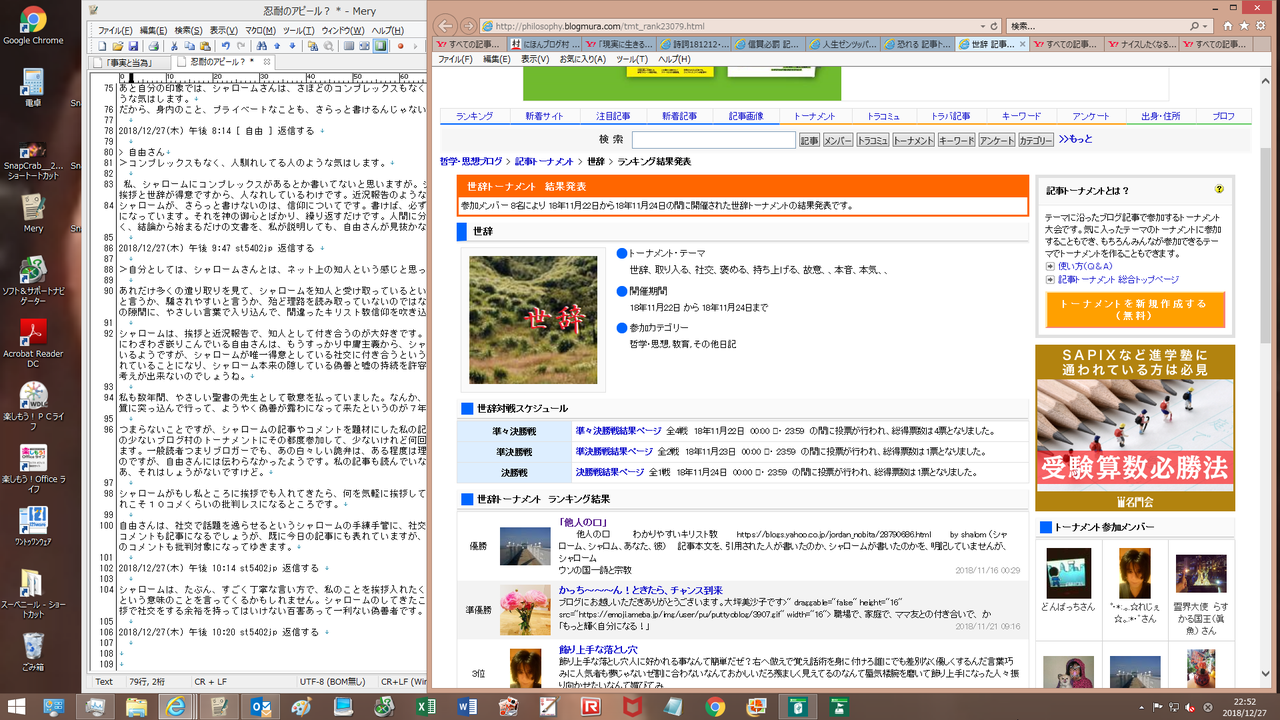1280x720 pixels.
Task: Expand the IE address bar dropdown arrow
Action: 981,25
